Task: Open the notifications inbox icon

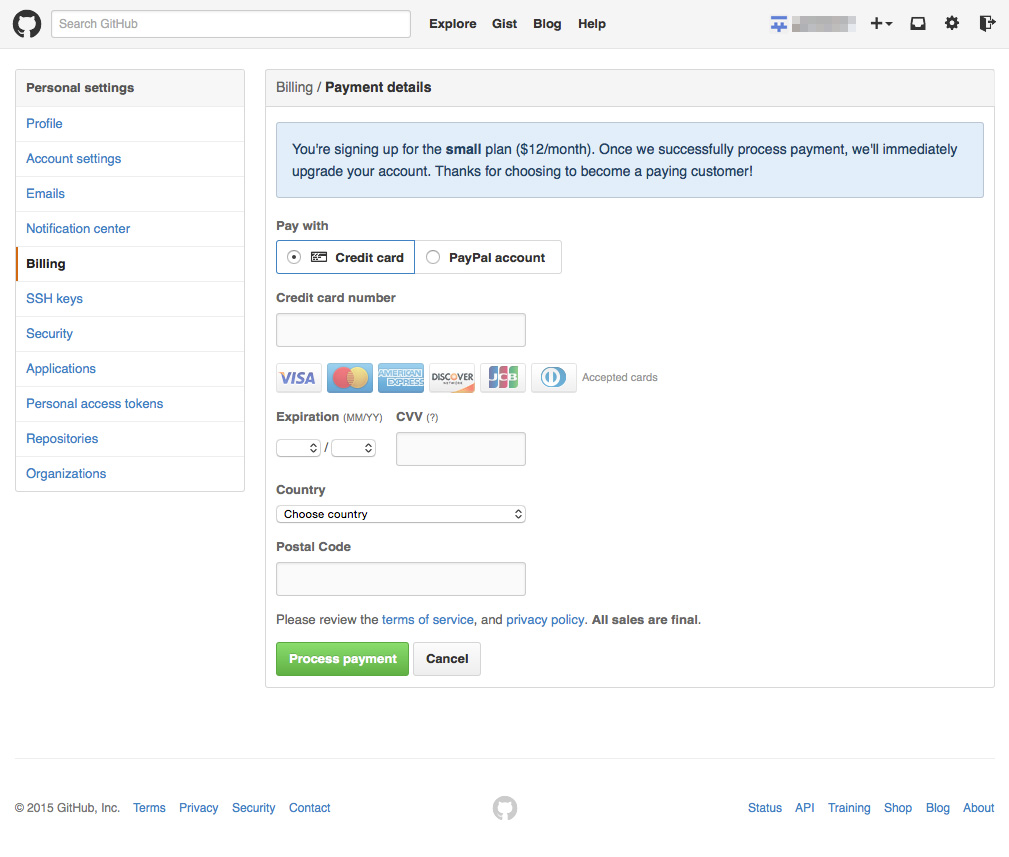Action: point(917,24)
